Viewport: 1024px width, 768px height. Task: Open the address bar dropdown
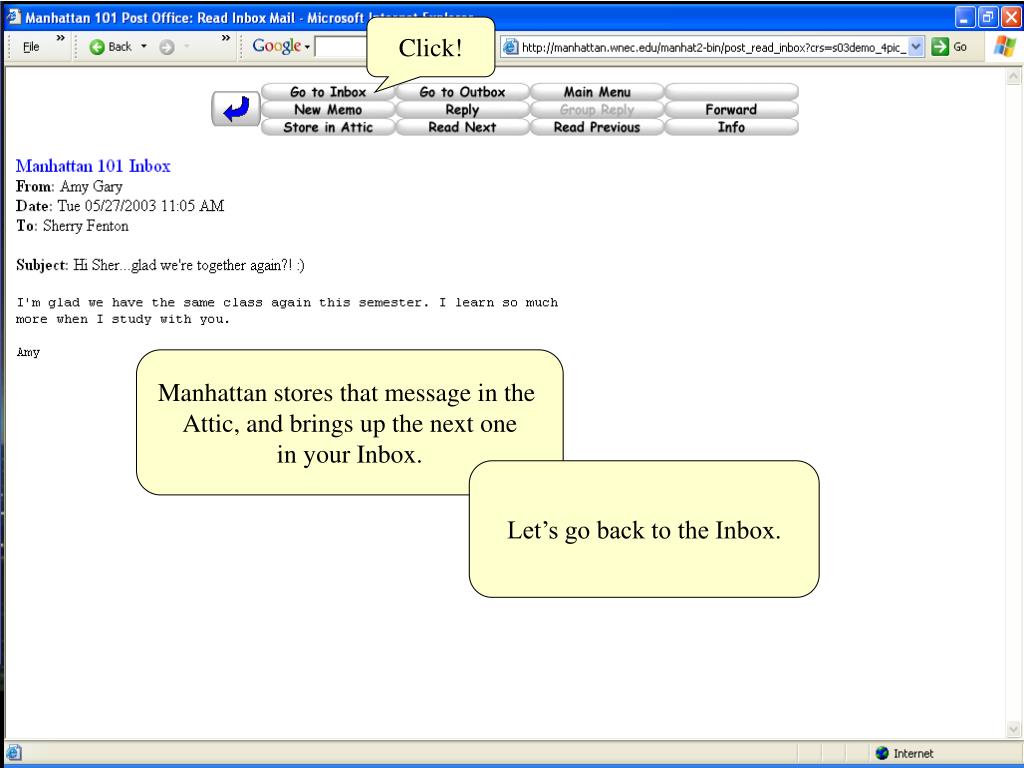click(x=916, y=47)
